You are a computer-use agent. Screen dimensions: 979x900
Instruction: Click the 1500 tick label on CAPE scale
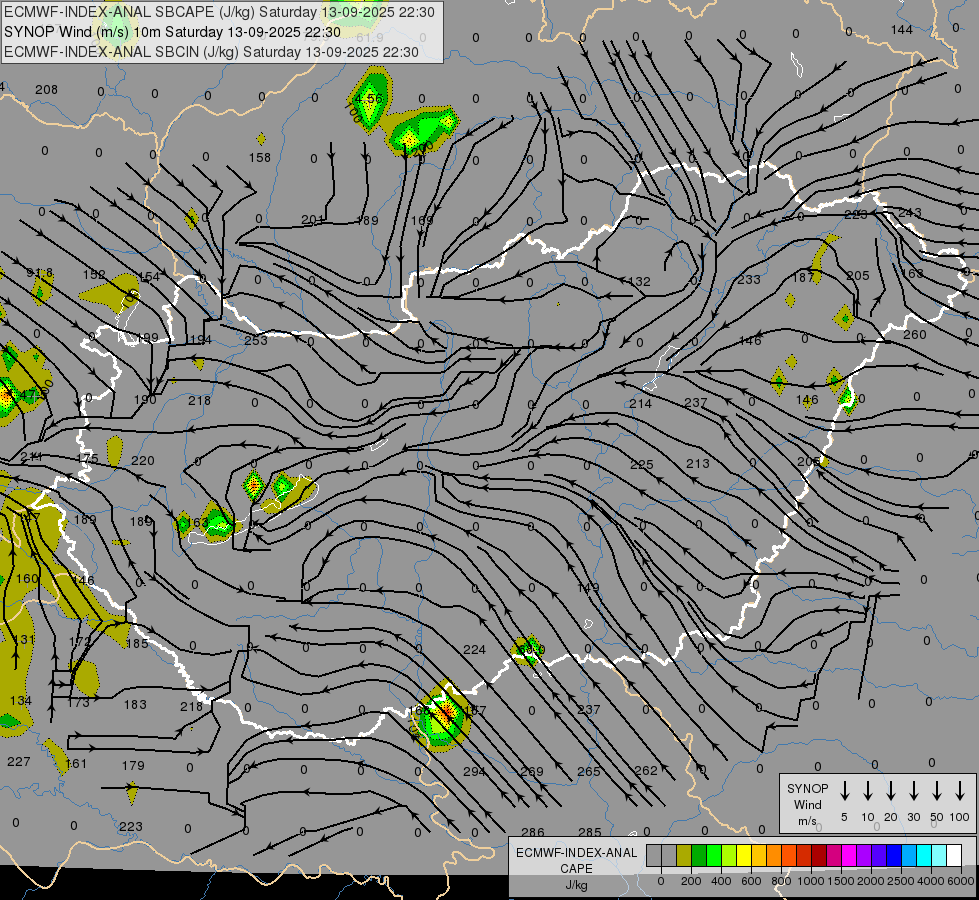(840, 881)
